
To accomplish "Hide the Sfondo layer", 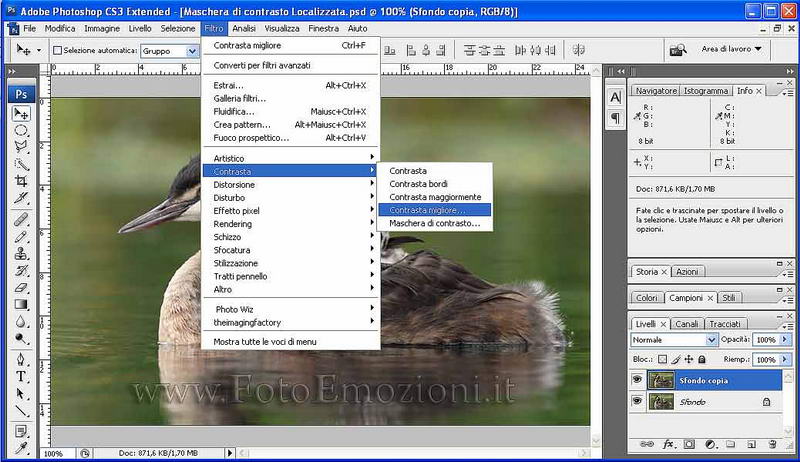I will (x=637, y=401).
